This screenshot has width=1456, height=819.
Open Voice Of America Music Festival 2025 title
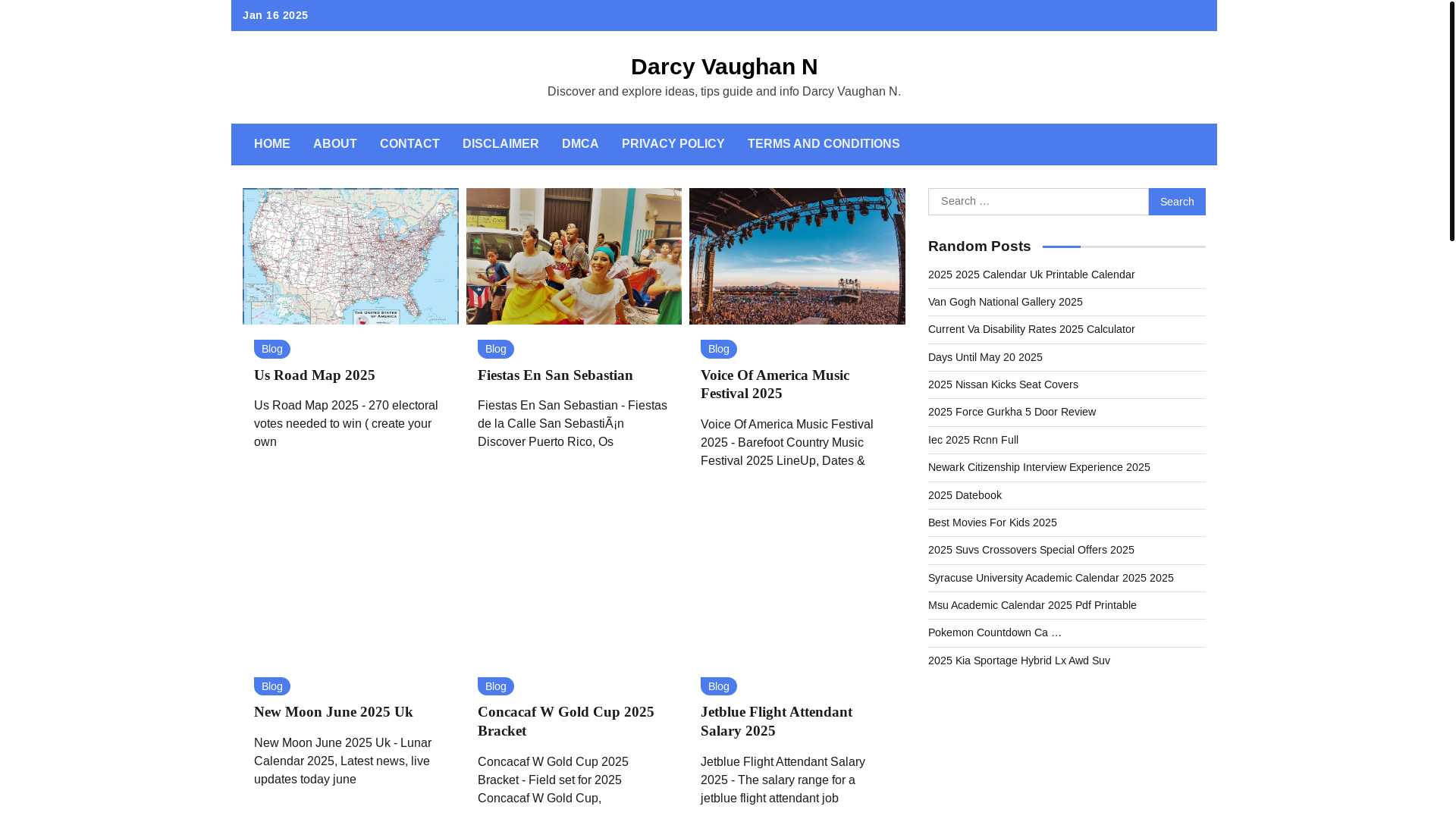[x=775, y=384]
